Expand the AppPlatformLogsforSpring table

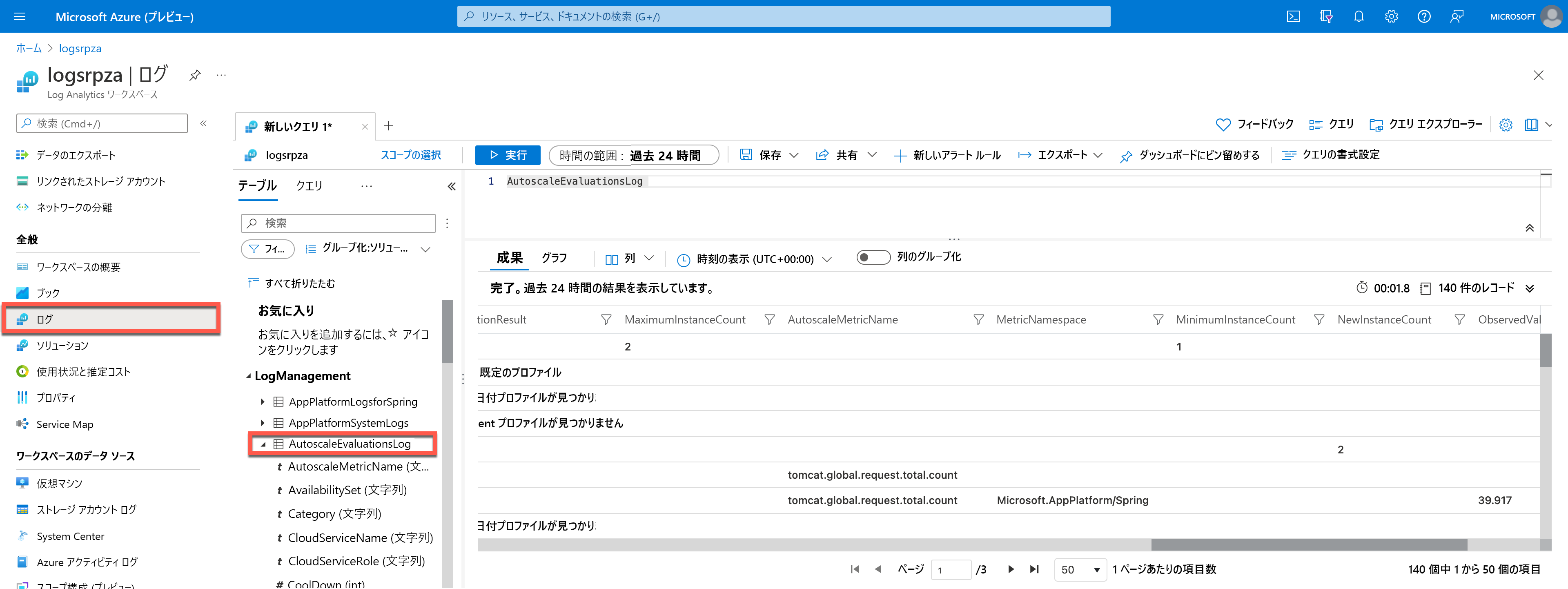[x=262, y=402]
